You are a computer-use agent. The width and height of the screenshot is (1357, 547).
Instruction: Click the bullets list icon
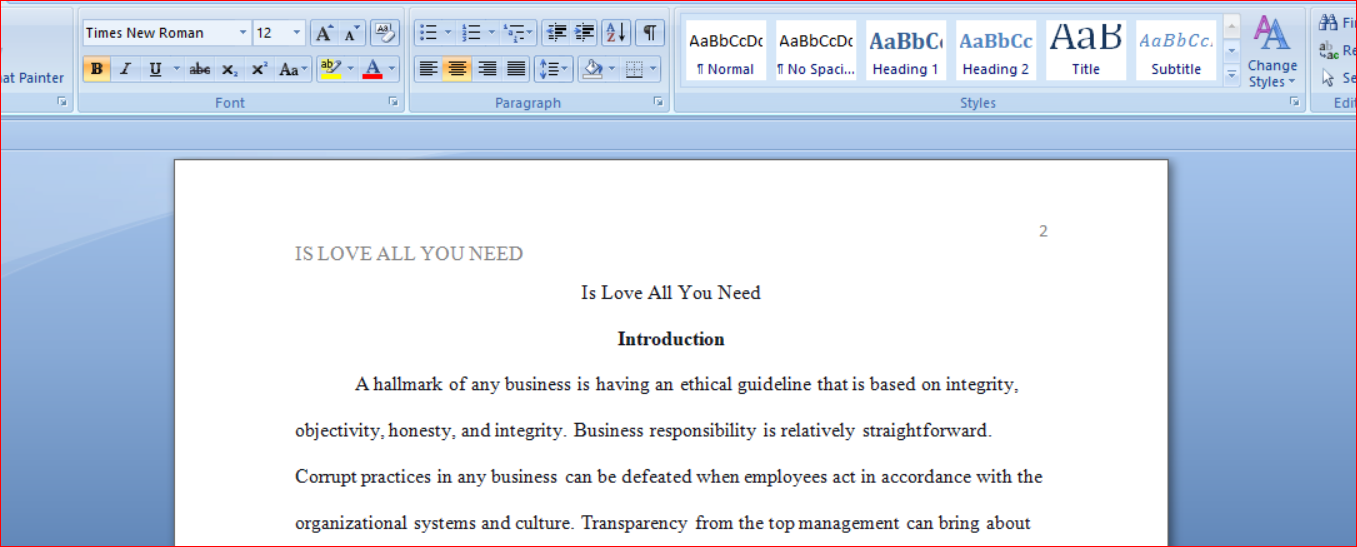(428, 33)
